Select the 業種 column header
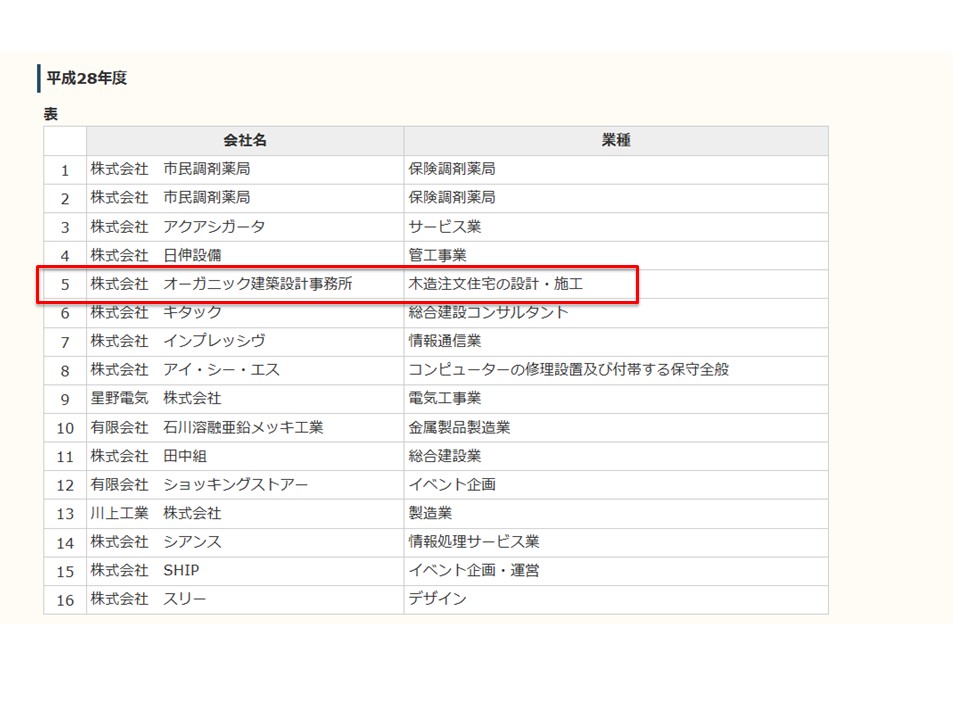Screen dimensions: 960x720 tap(616, 140)
